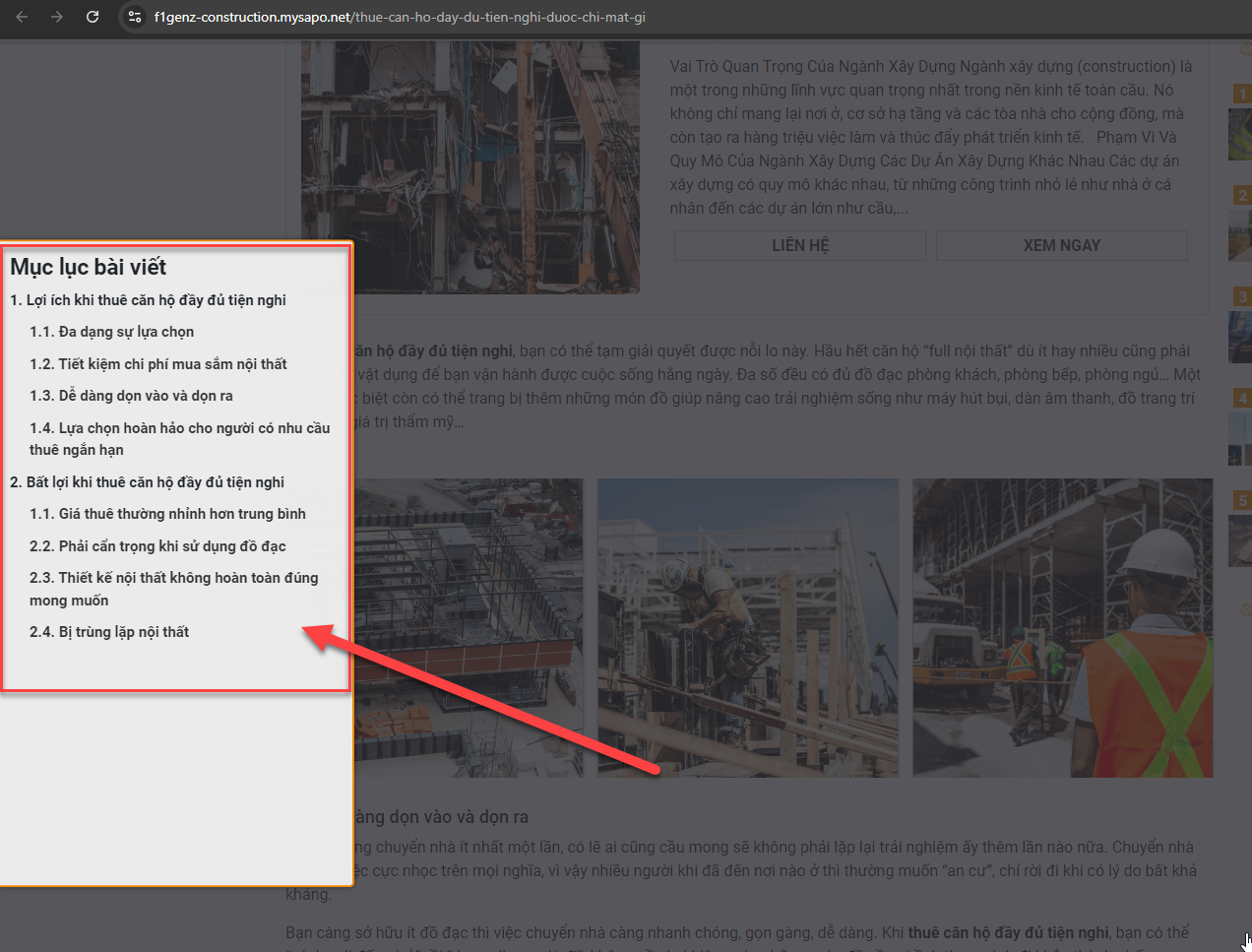Open 'Lợi ích khi thuê căn hộ' section
1252x952 pixels.
[x=148, y=300]
